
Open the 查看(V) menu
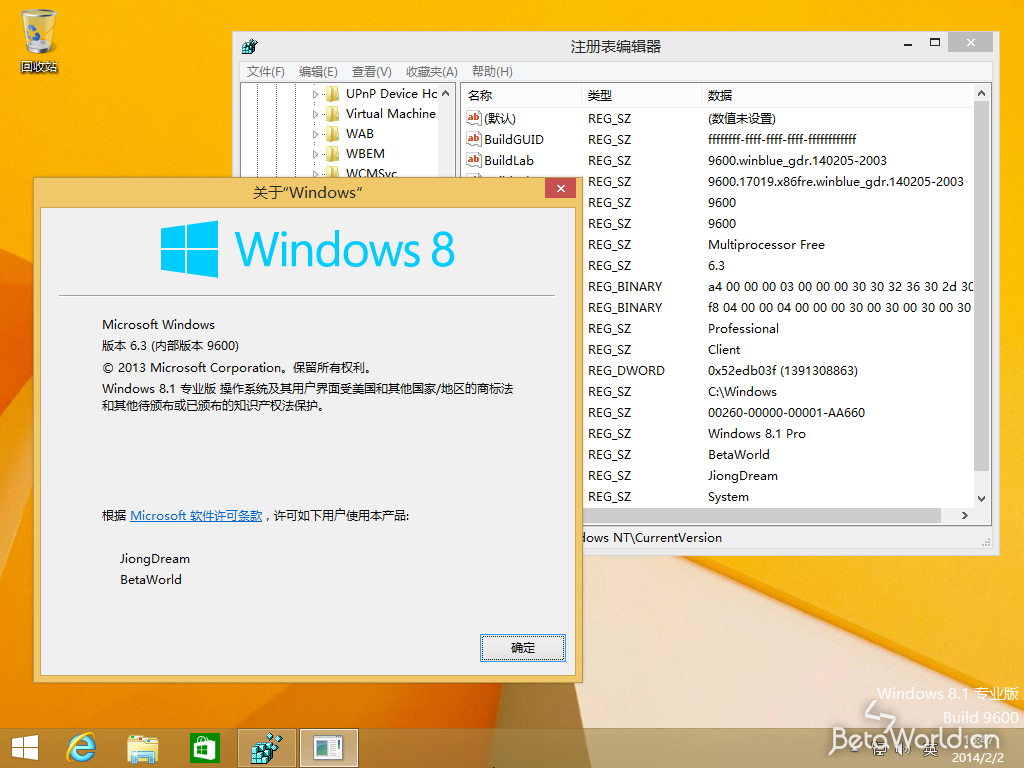pyautogui.click(x=371, y=72)
